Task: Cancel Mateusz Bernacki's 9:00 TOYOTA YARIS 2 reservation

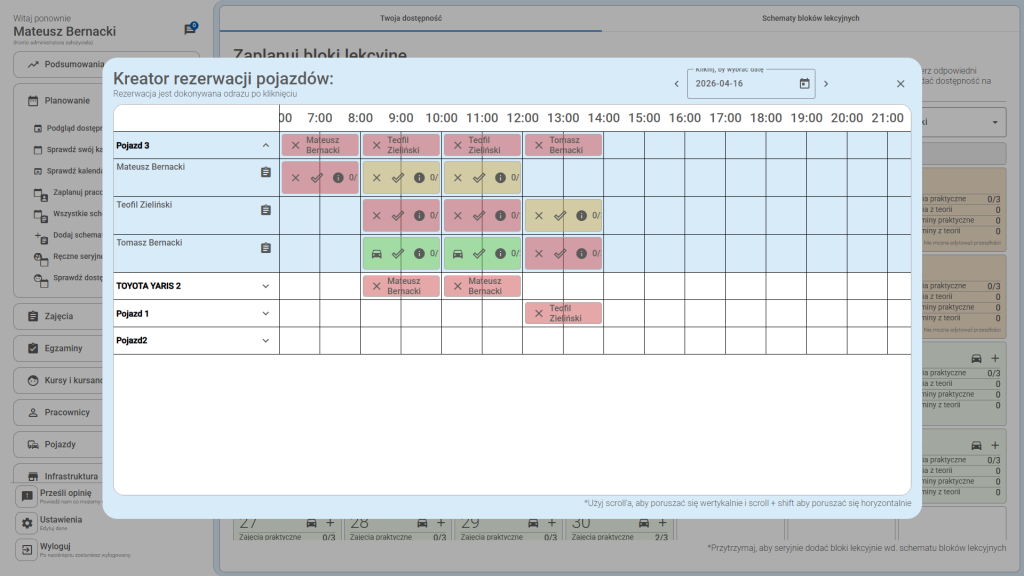Action: click(x=377, y=287)
